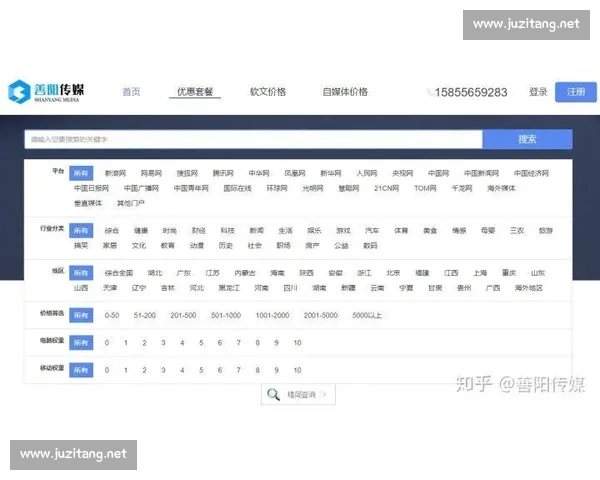Open the 首页 nav tab

[131, 92]
